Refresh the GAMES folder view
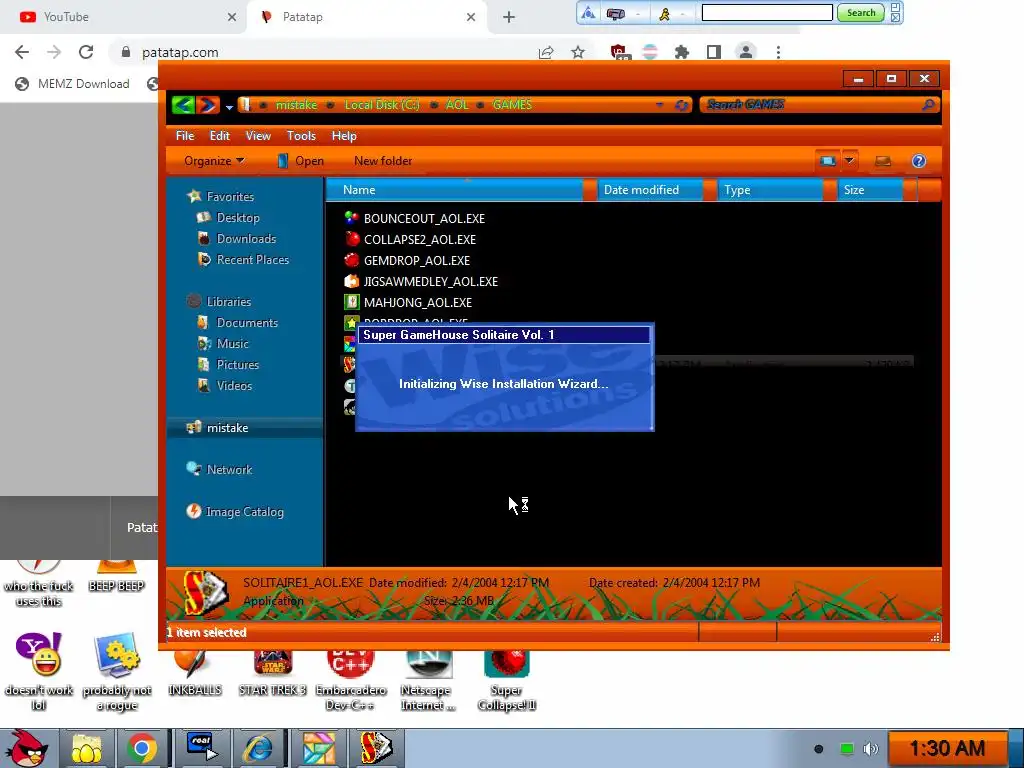The width and height of the screenshot is (1024, 768). pos(682,105)
